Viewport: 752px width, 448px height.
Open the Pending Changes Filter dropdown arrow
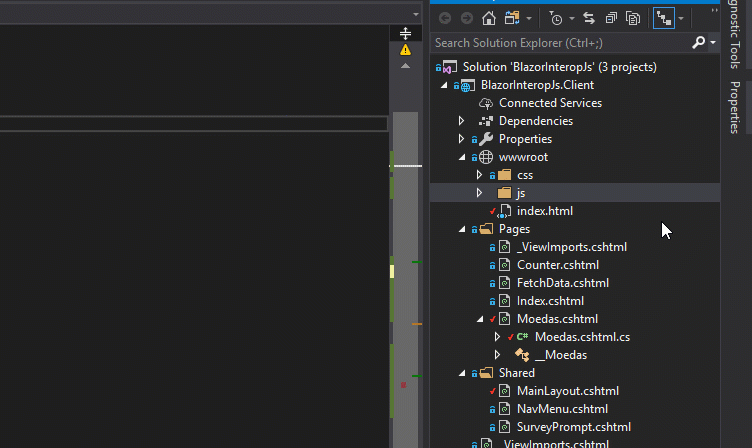tap(572, 19)
